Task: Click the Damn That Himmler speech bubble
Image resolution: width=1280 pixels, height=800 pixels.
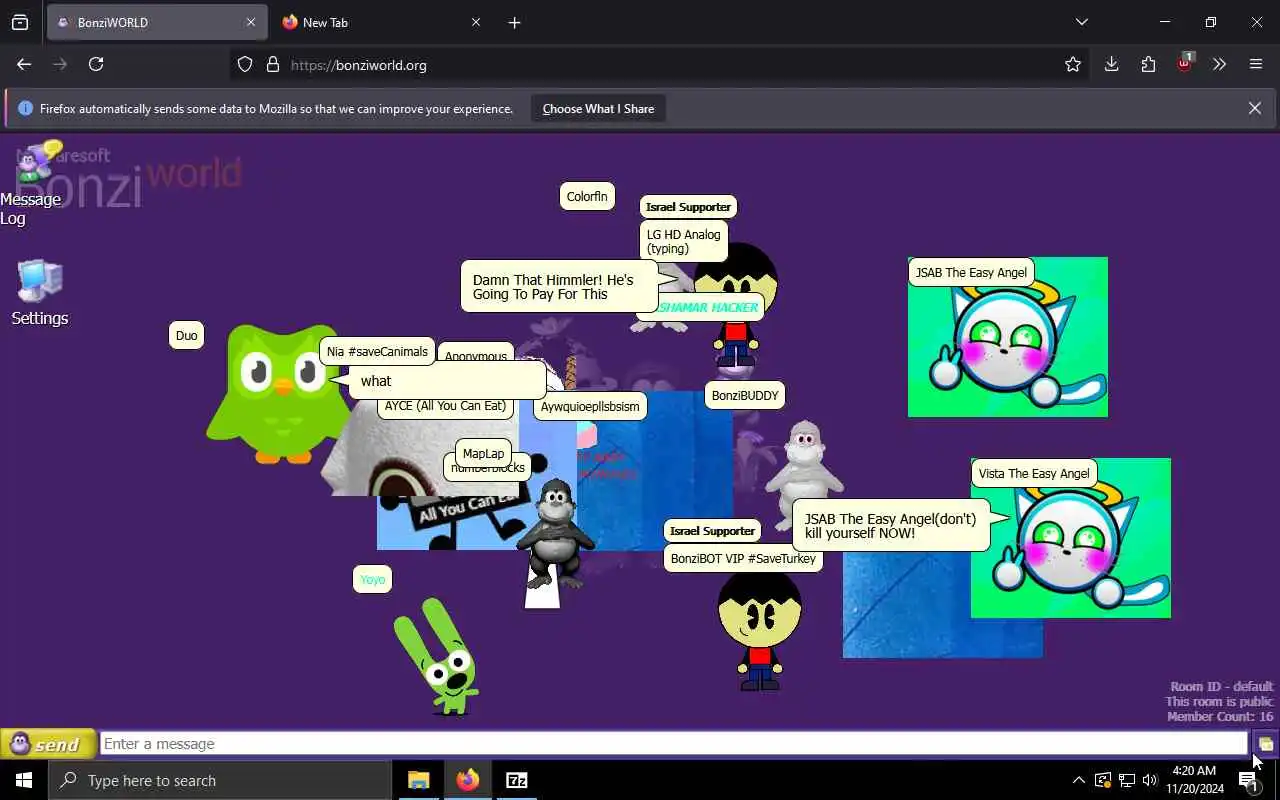Action: (559, 287)
